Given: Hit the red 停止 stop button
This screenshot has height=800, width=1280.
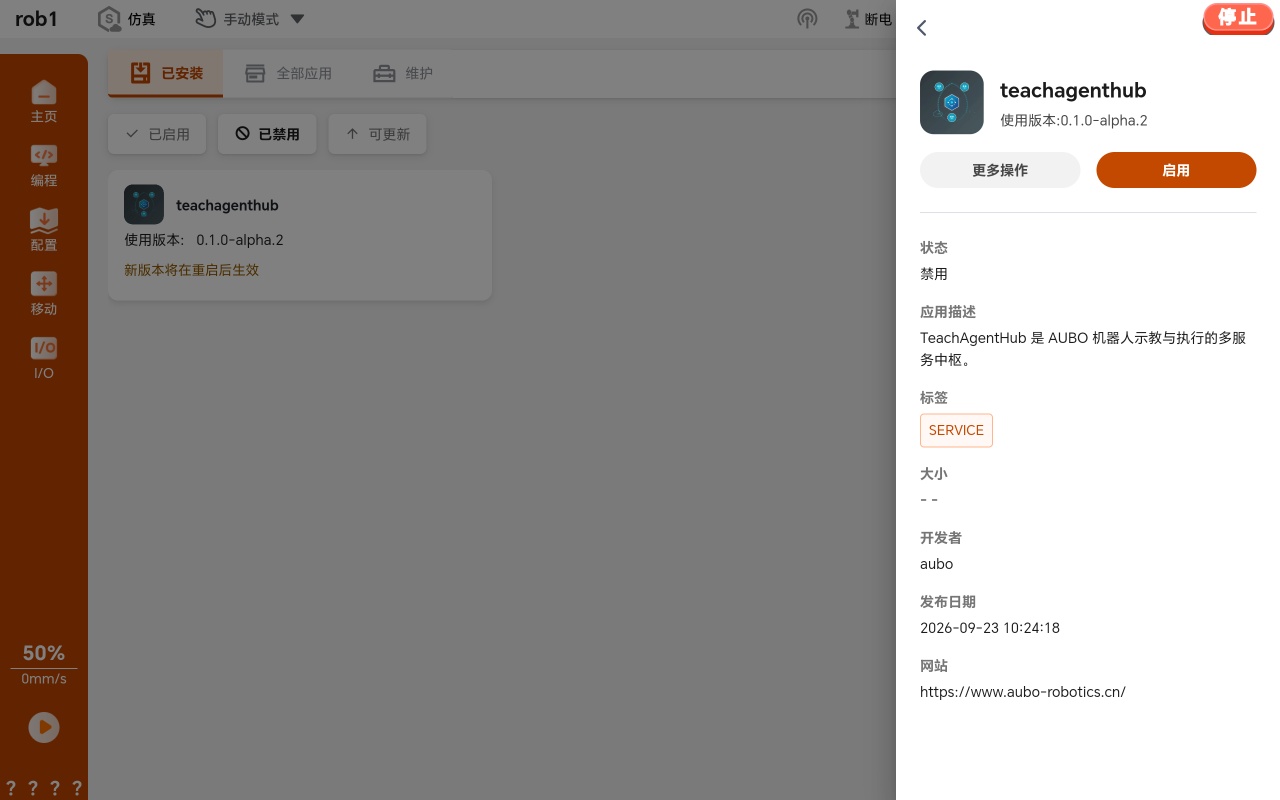Looking at the screenshot, I should pyautogui.click(x=1238, y=18).
